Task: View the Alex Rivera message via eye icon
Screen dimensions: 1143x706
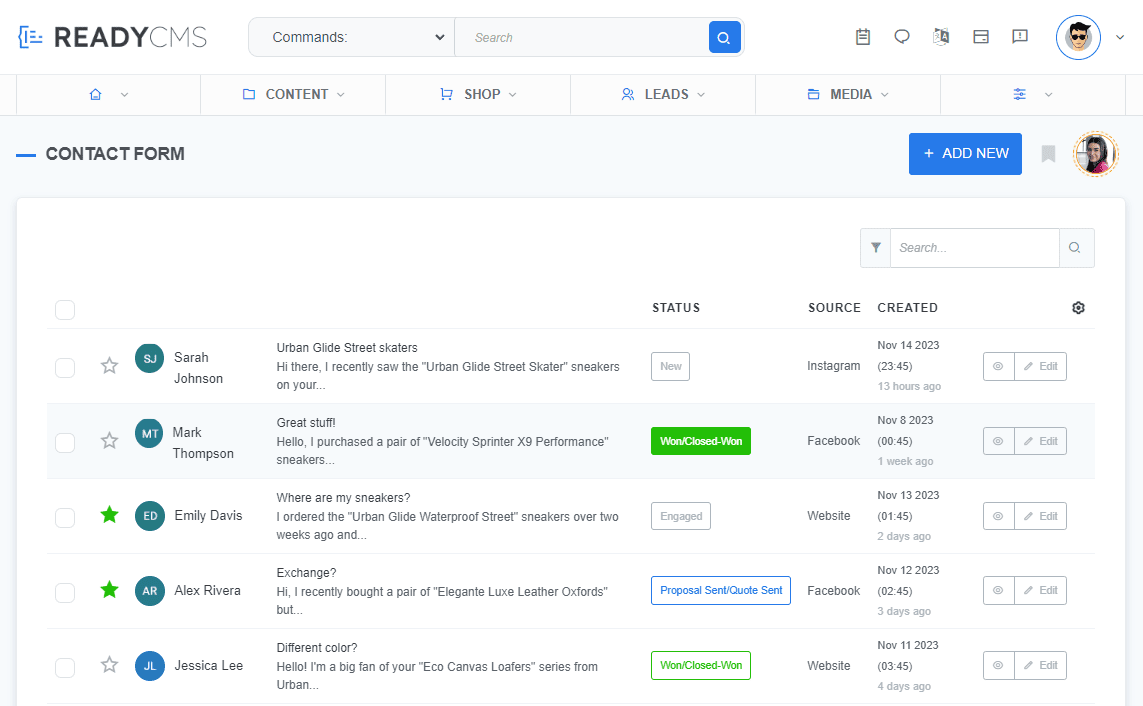Action: pyautogui.click(x=999, y=590)
